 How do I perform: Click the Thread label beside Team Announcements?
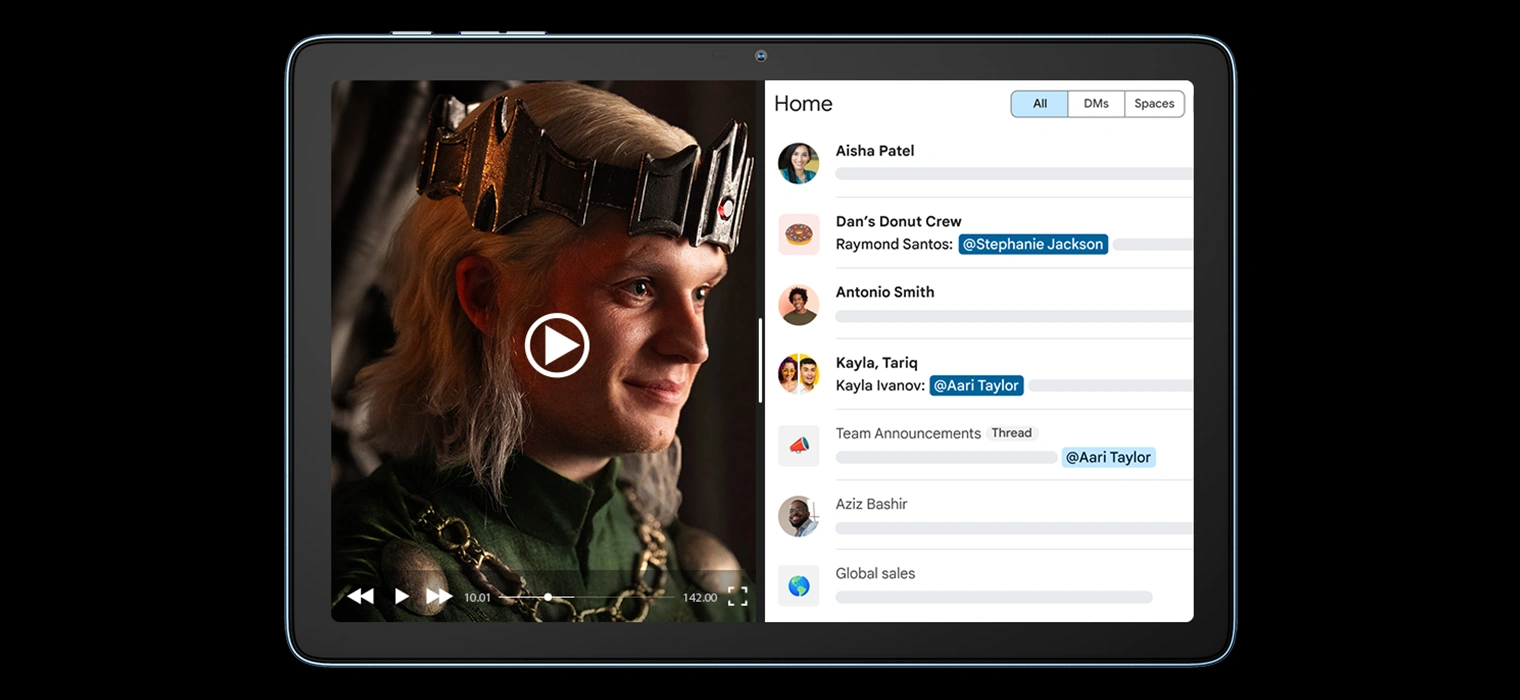point(1012,433)
